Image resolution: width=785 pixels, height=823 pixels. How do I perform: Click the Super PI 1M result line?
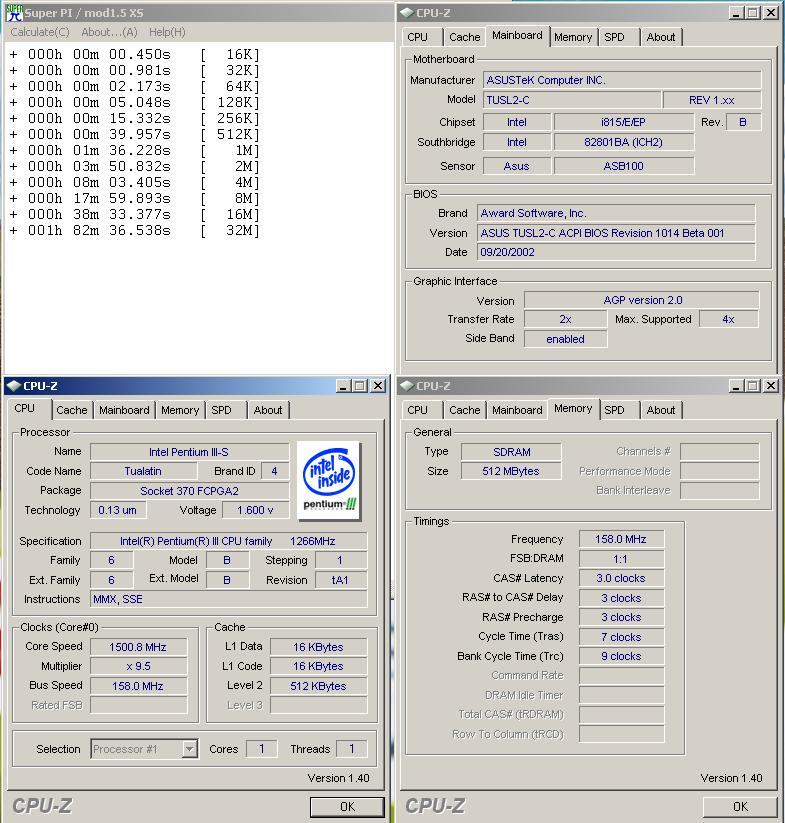134,151
